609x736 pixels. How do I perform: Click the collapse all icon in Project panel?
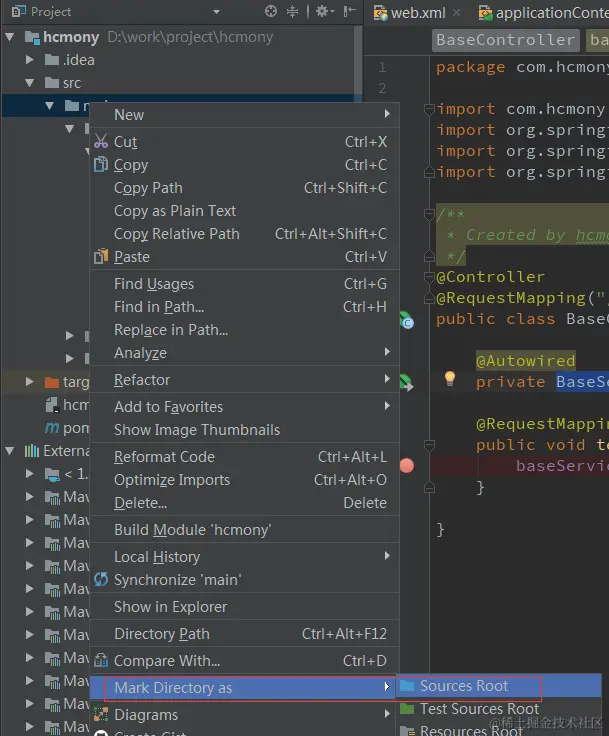(x=293, y=11)
